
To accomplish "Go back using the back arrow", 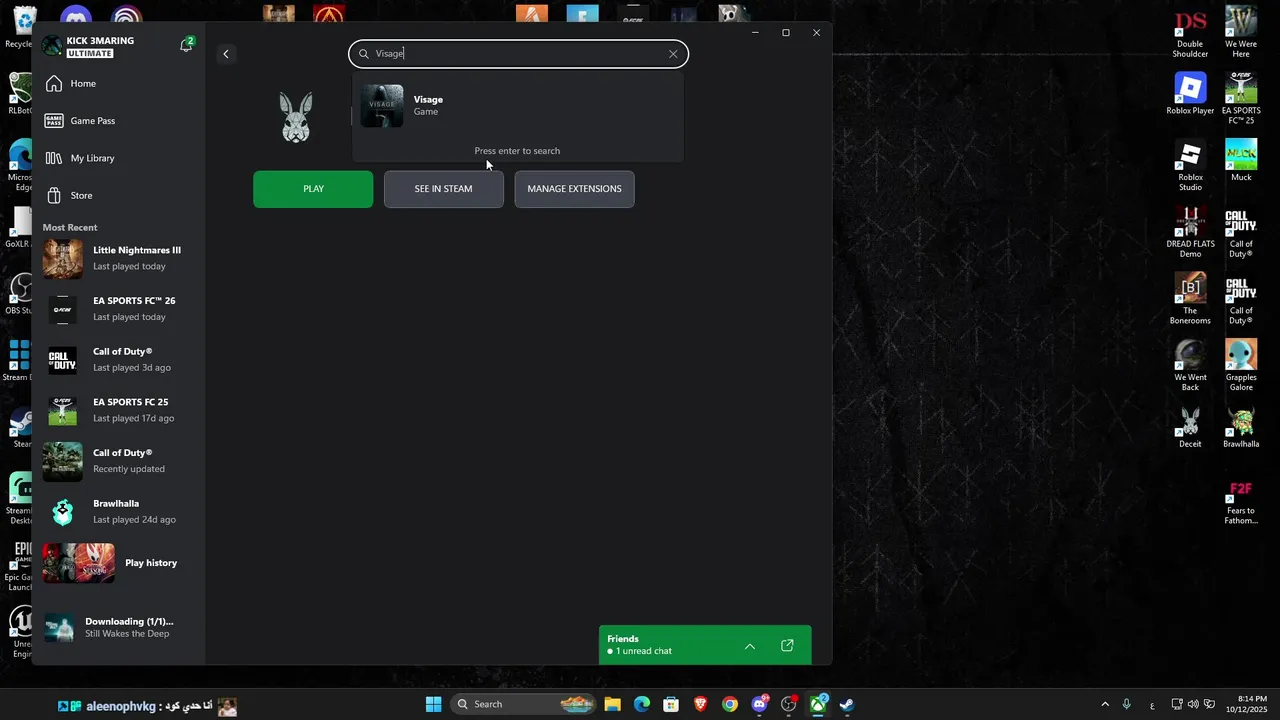I will point(226,54).
